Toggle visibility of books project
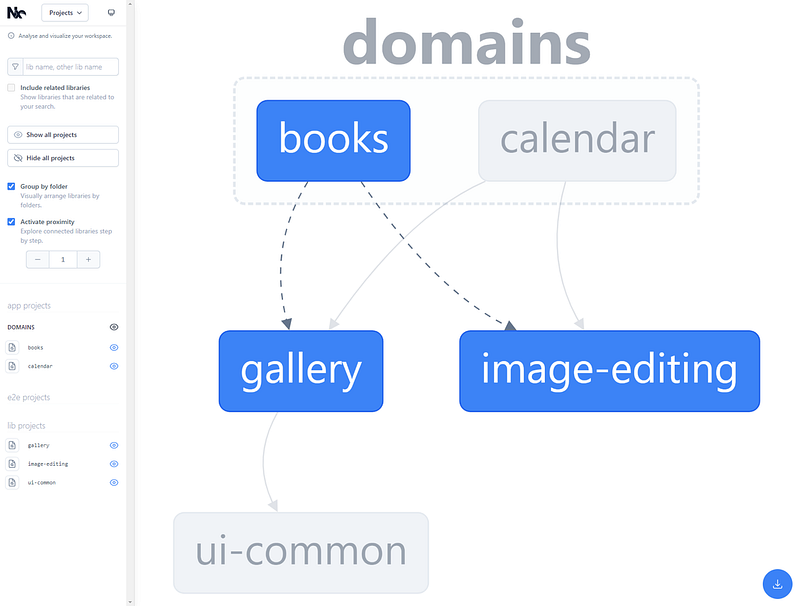This screenshot has width=800, height=606. tap(114, 347)
